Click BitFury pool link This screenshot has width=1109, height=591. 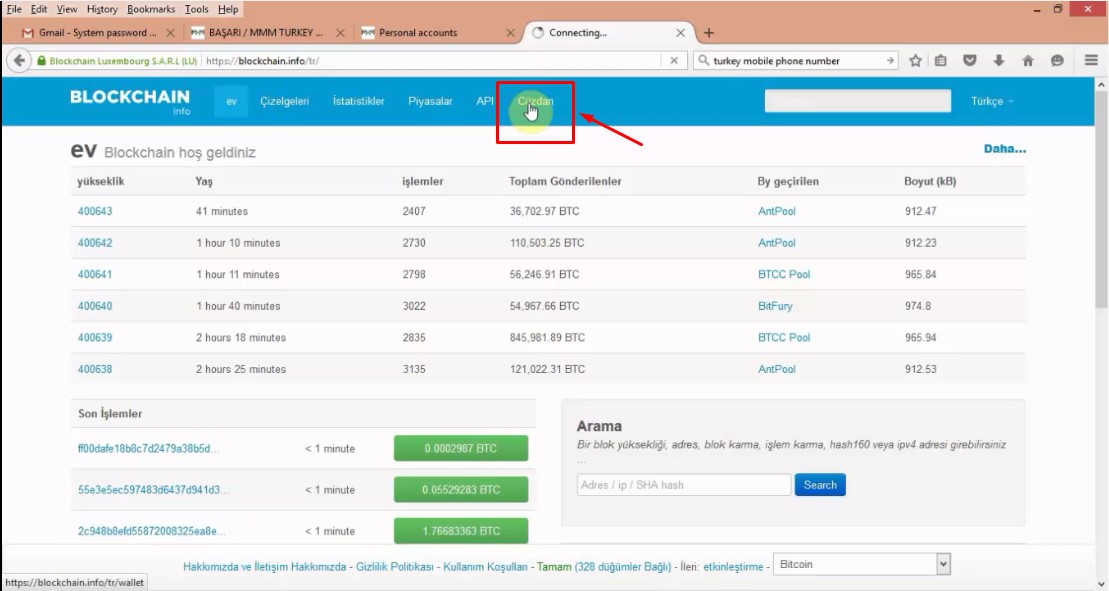click(775, 306)
